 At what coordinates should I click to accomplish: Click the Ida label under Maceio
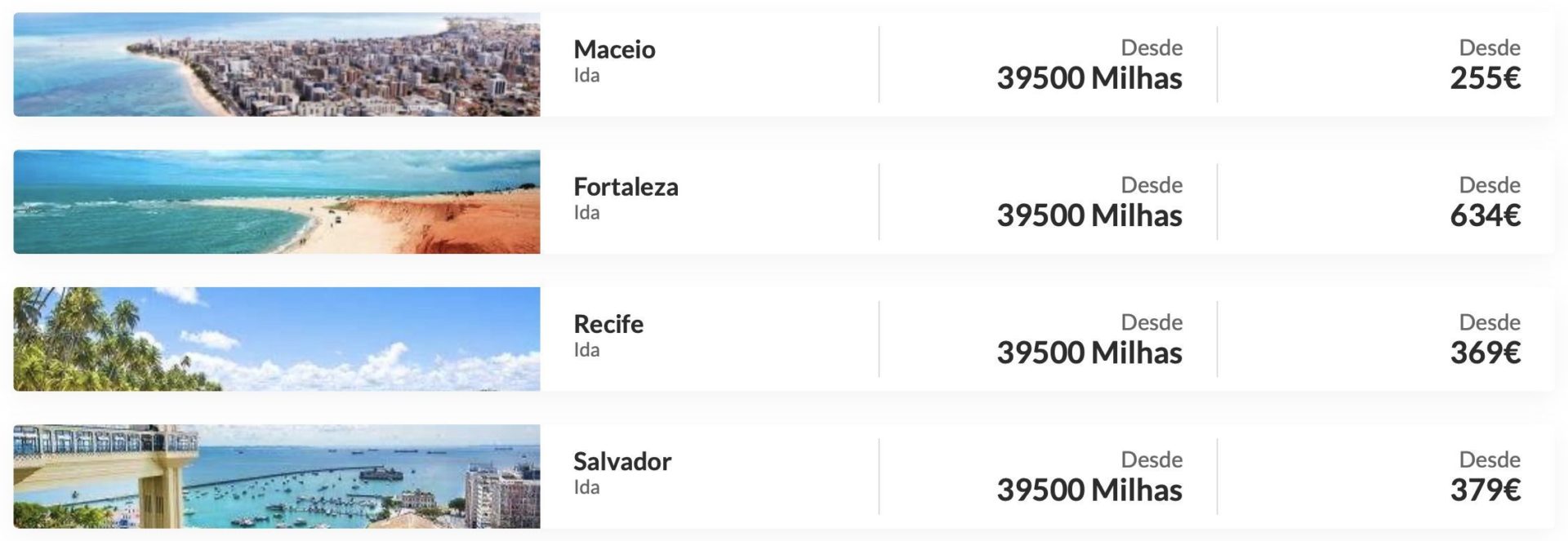[586, 75]
